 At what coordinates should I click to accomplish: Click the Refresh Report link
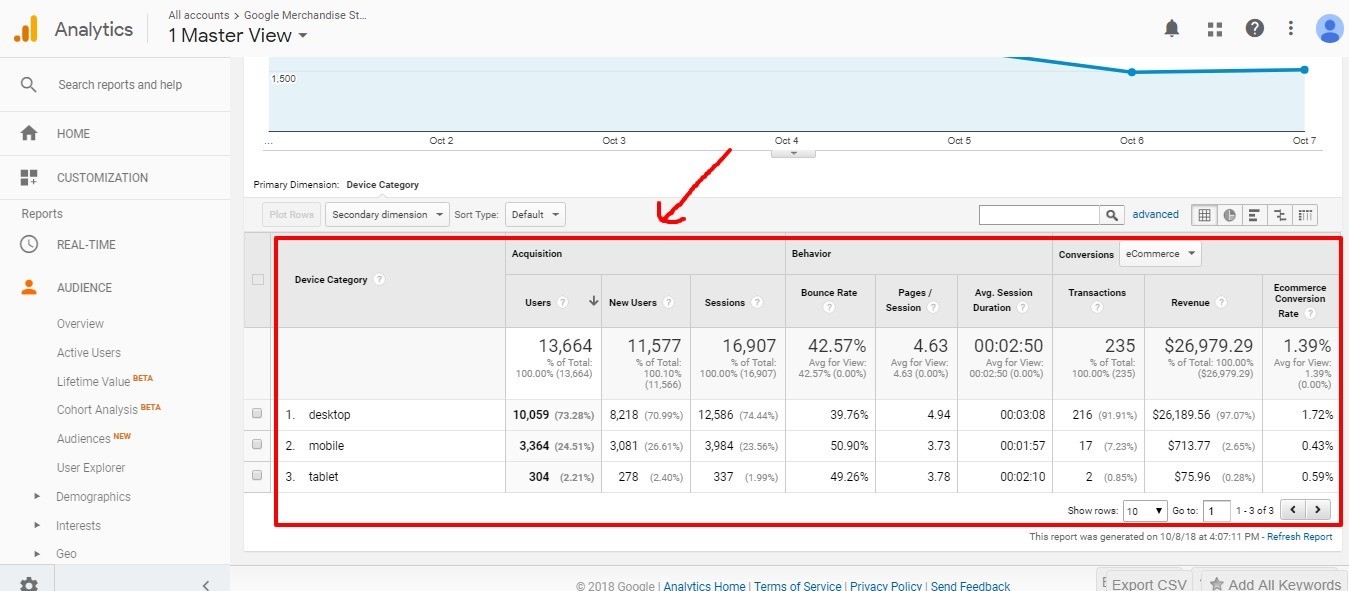pos(1299,537)
